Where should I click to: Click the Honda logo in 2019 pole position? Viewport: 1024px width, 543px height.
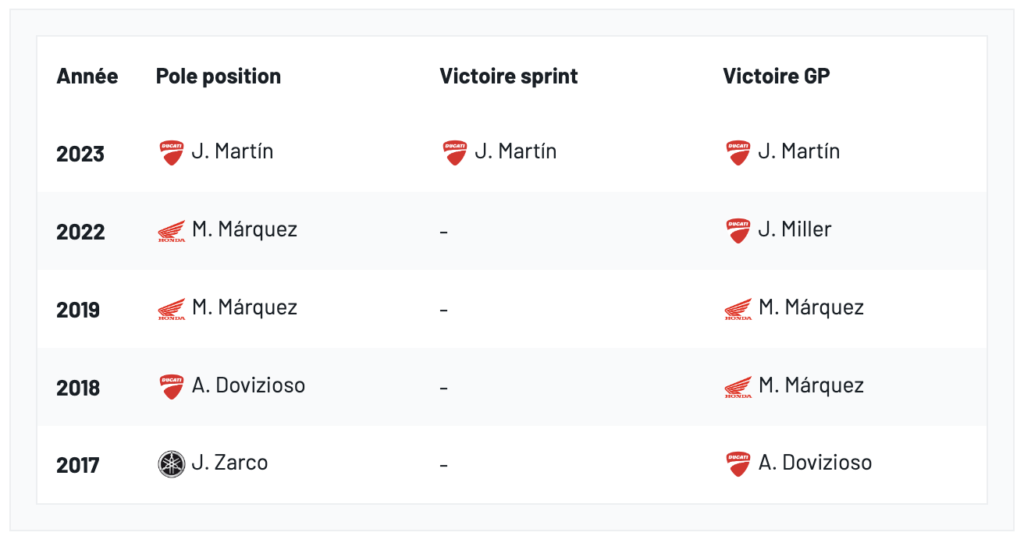pos(171,309)
